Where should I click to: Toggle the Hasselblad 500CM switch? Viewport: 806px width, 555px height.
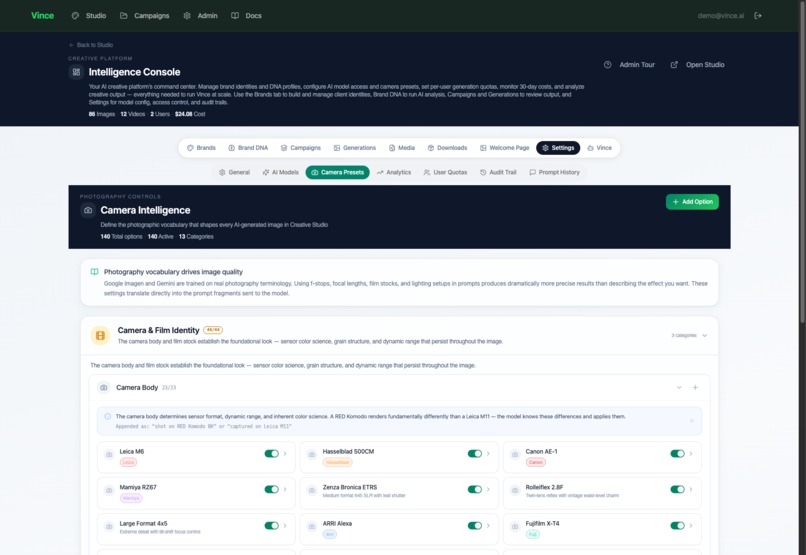[x=474, y=453]
